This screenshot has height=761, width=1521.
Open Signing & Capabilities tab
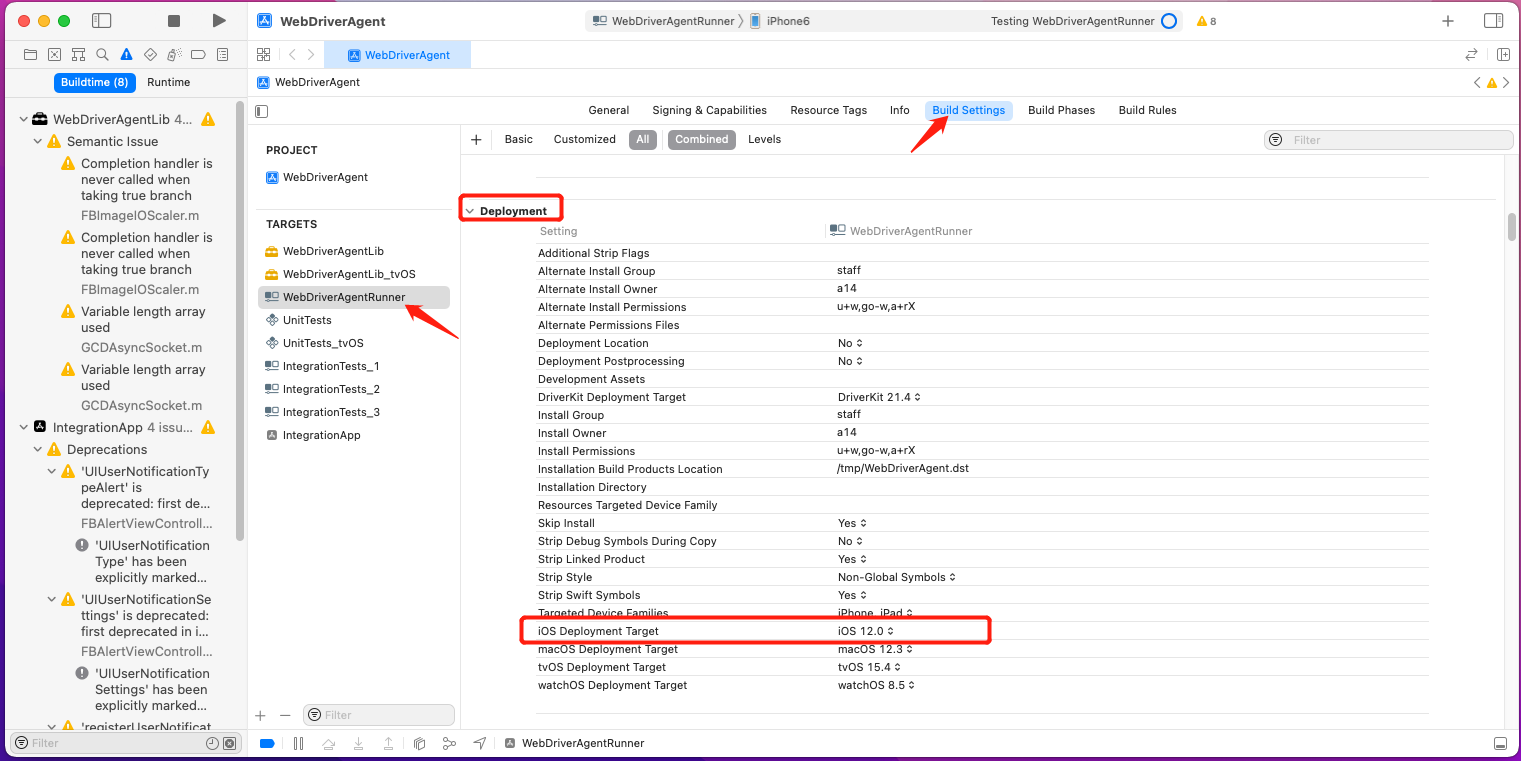(x=709, y=111)
